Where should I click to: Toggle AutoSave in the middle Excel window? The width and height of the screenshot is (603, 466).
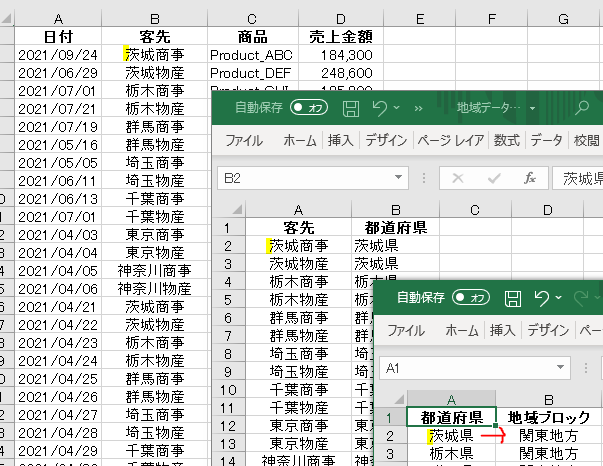tap(310, 107)
